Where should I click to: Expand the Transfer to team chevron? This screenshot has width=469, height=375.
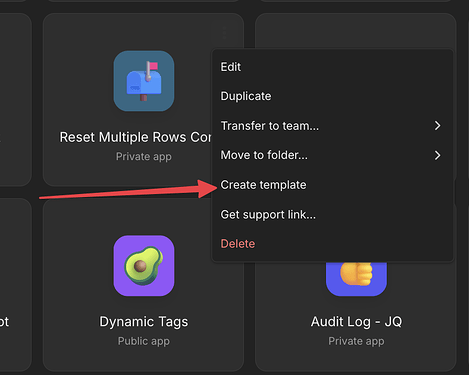coord(437,126)
